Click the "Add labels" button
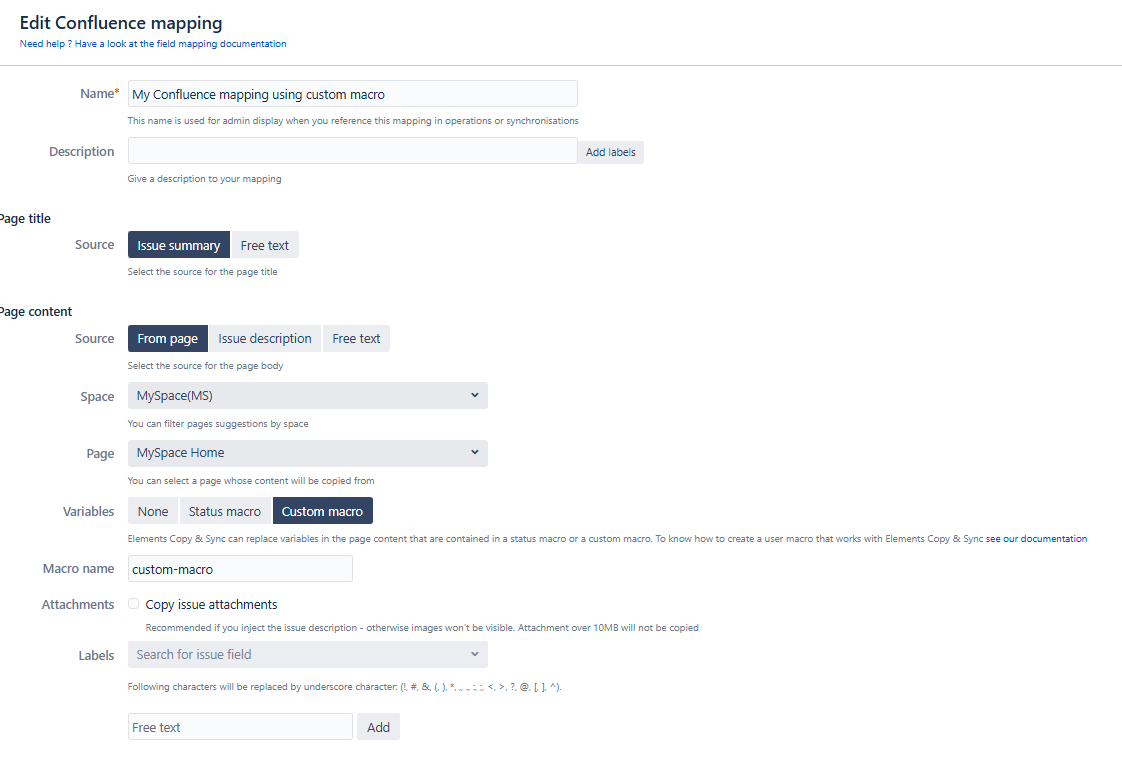 click(x=610, y=151)
